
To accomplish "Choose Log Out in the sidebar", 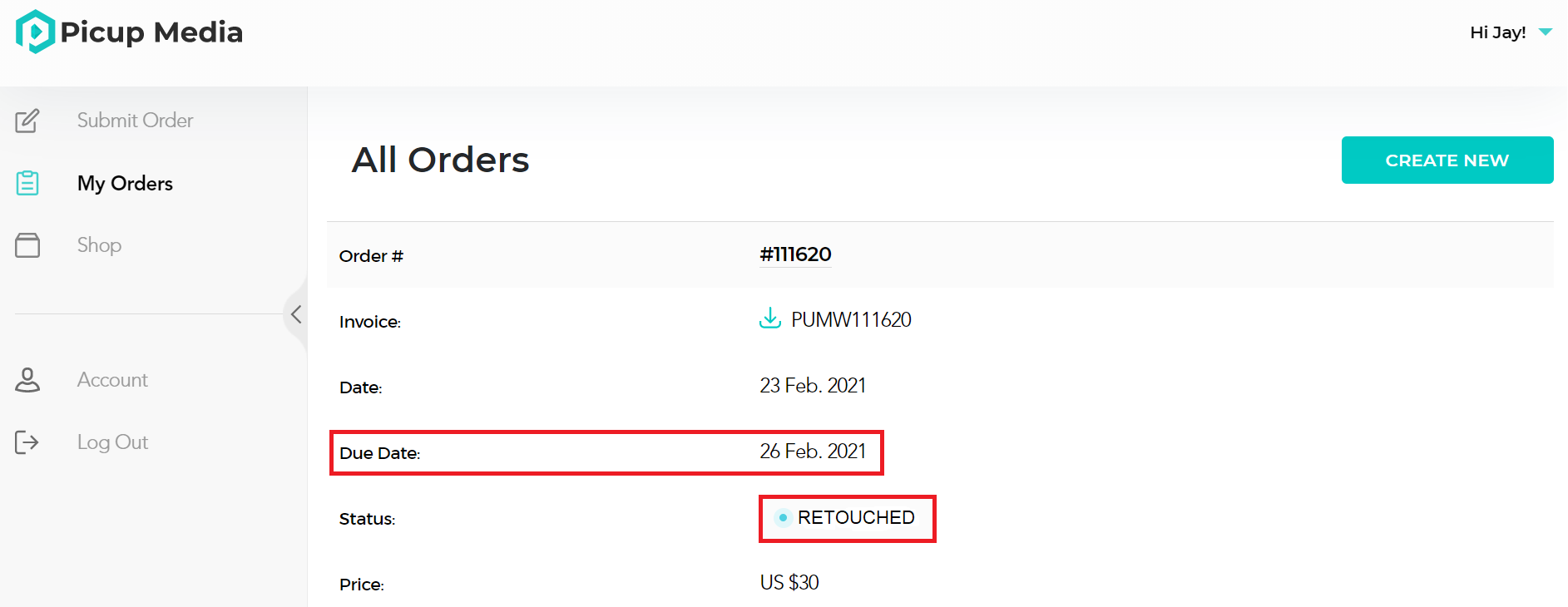I will tap(112, 442).
